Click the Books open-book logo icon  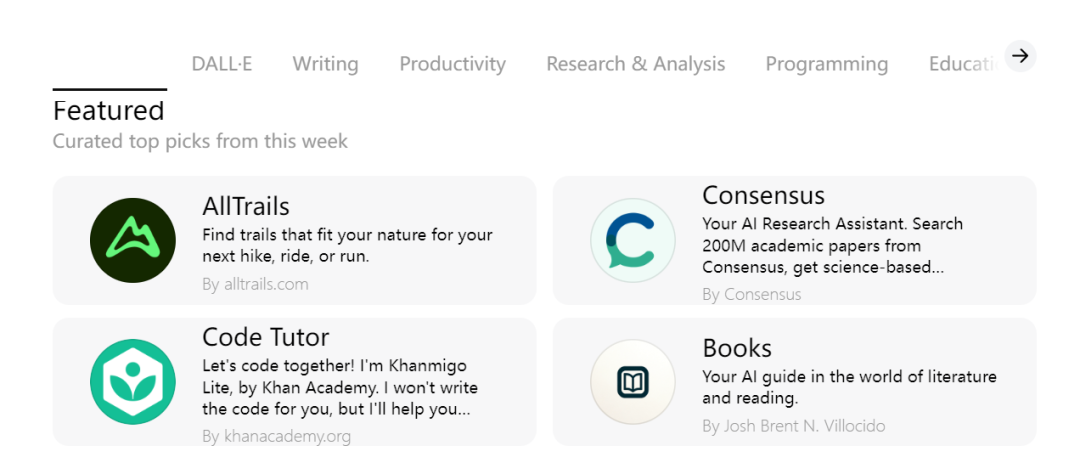coord(633,382)
